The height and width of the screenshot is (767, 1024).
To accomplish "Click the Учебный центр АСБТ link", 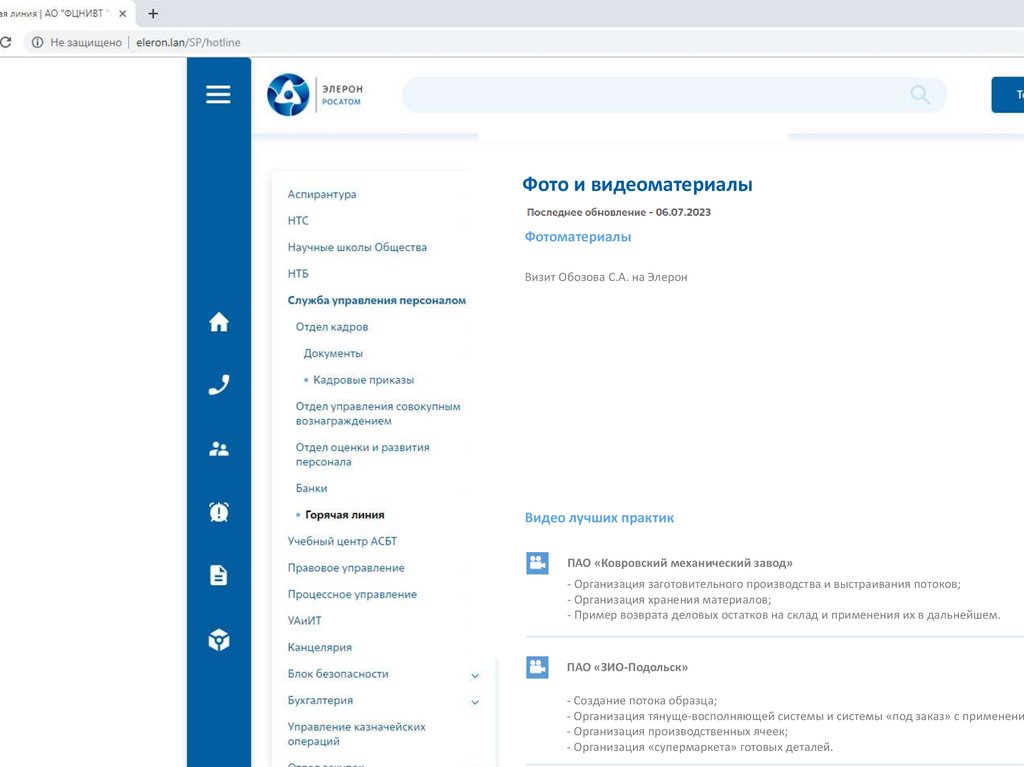I will (x=343, y=540).
